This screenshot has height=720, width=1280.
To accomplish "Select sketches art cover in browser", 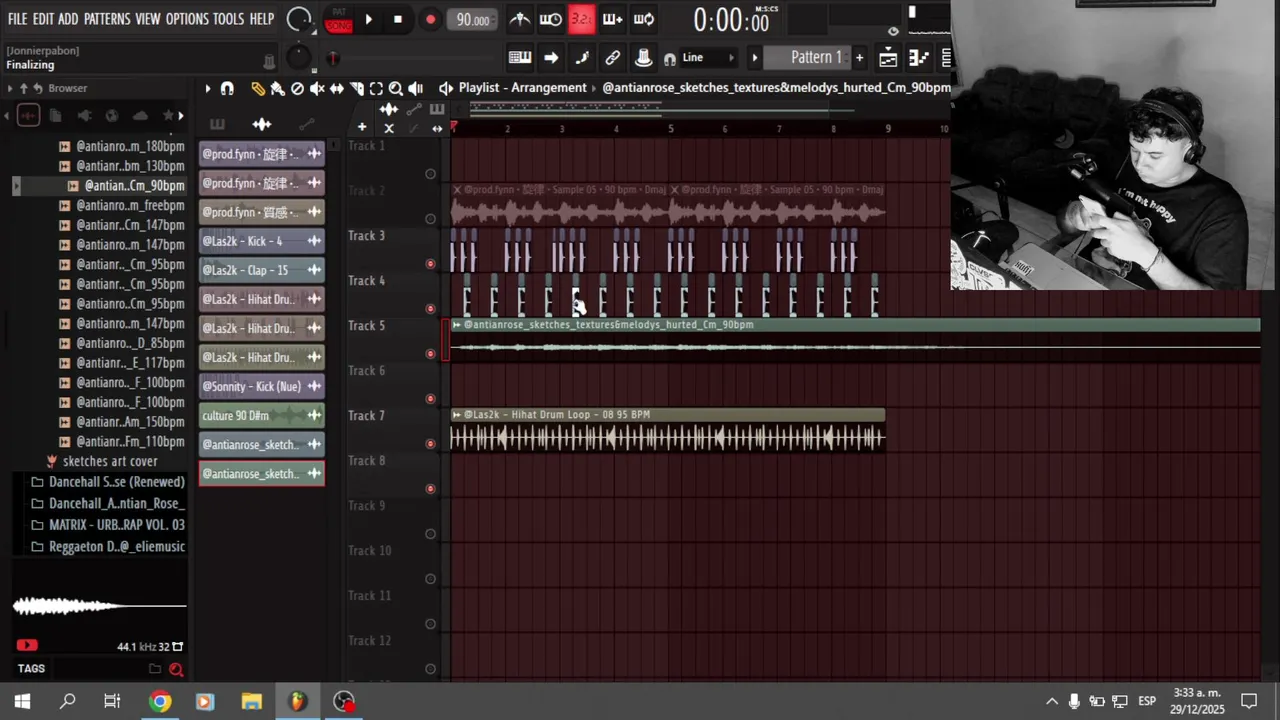I will click(x=110, y=462).
